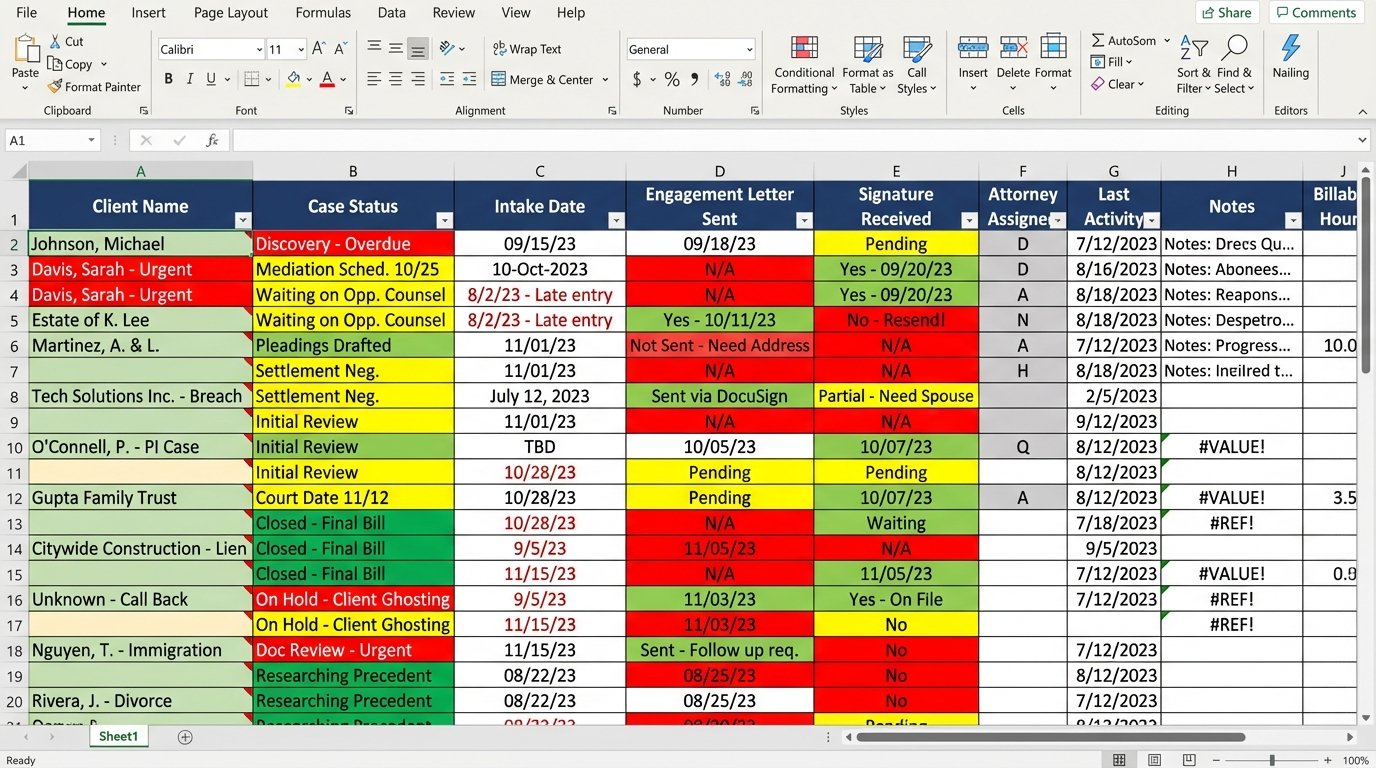
Task: Open the Review menu tab
Action: click(453, 13)
